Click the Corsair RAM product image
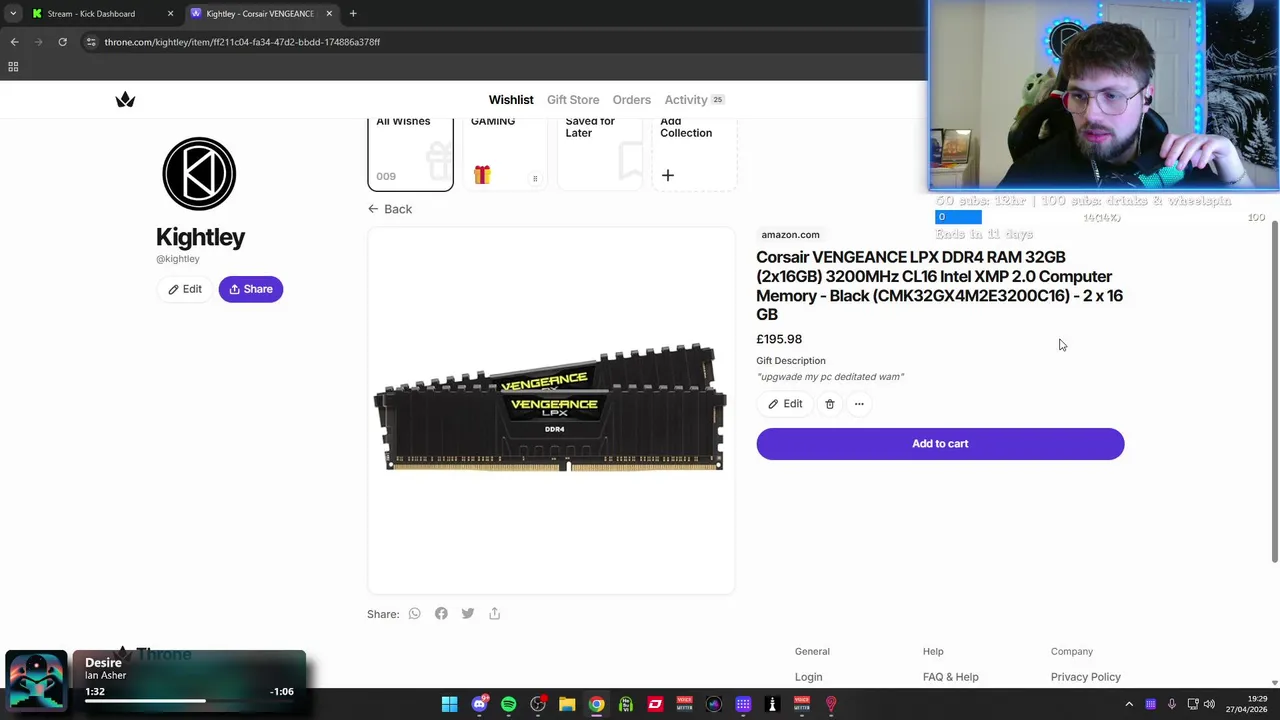The image size is (1280, 720). point(550,408)
